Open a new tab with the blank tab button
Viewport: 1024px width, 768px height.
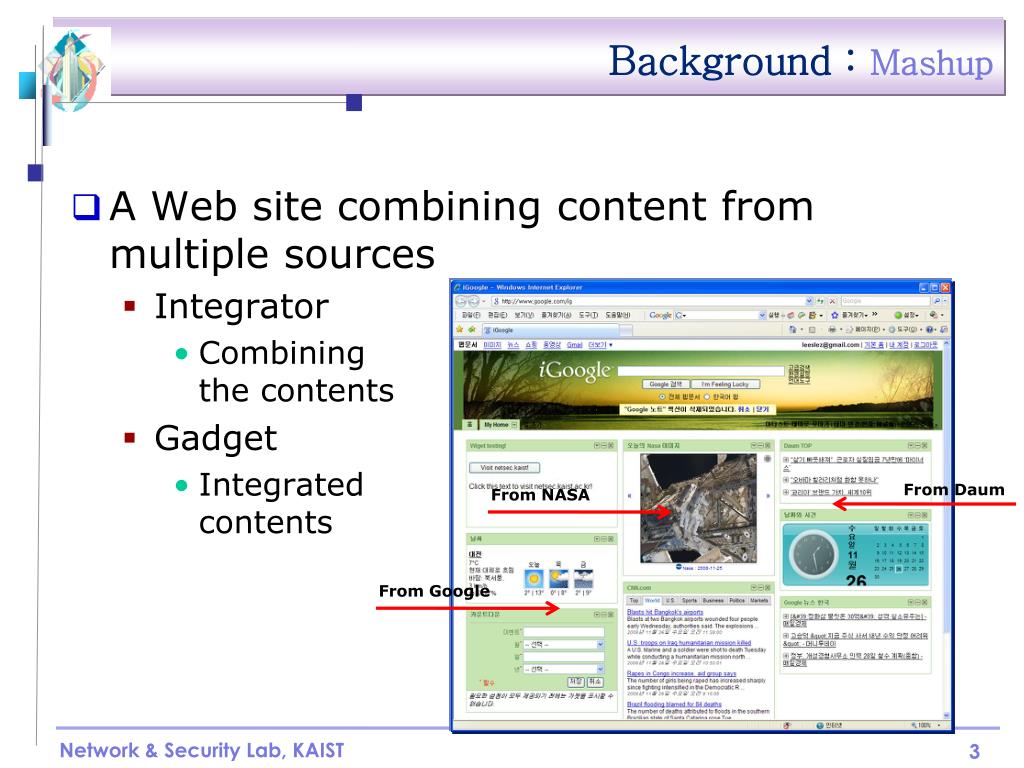pyautogui.click(x=626, y=330)
